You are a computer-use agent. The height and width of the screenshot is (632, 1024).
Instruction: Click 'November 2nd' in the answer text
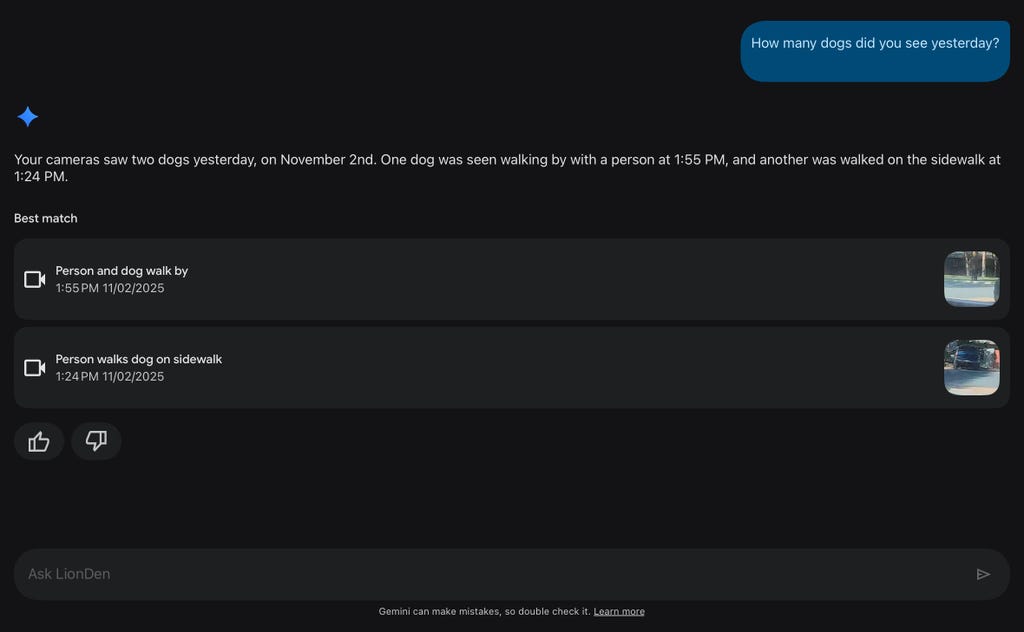(326, 160)
